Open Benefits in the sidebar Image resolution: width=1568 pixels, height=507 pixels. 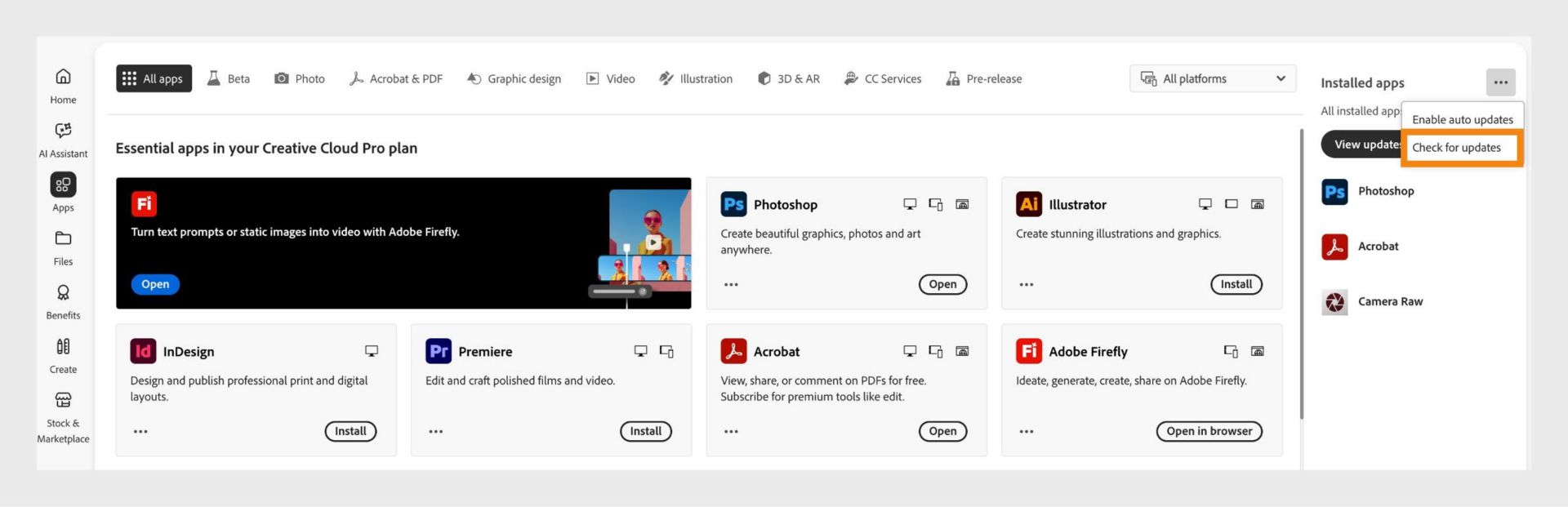[63, 301]
